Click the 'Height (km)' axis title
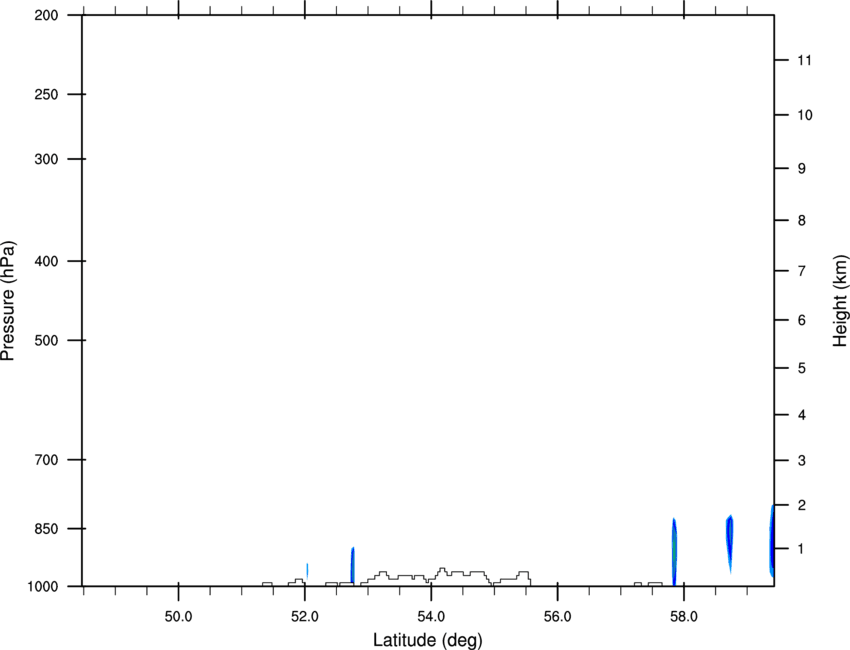 pyautogui.click(x=840, y=301)
